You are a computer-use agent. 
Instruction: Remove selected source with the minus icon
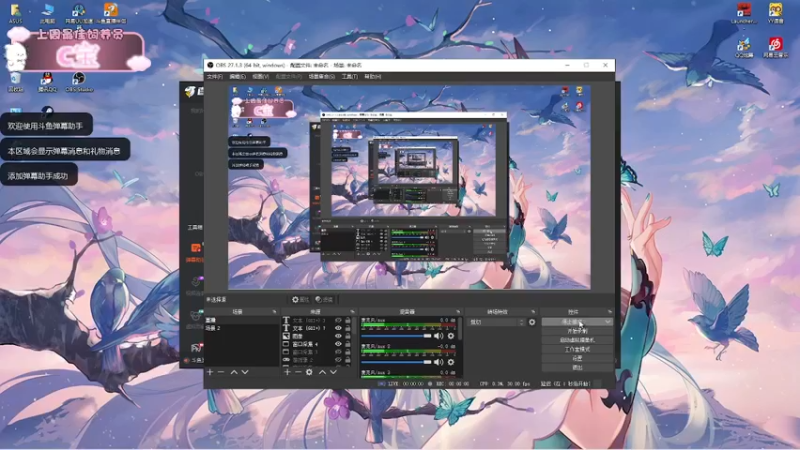click(298, 372)
